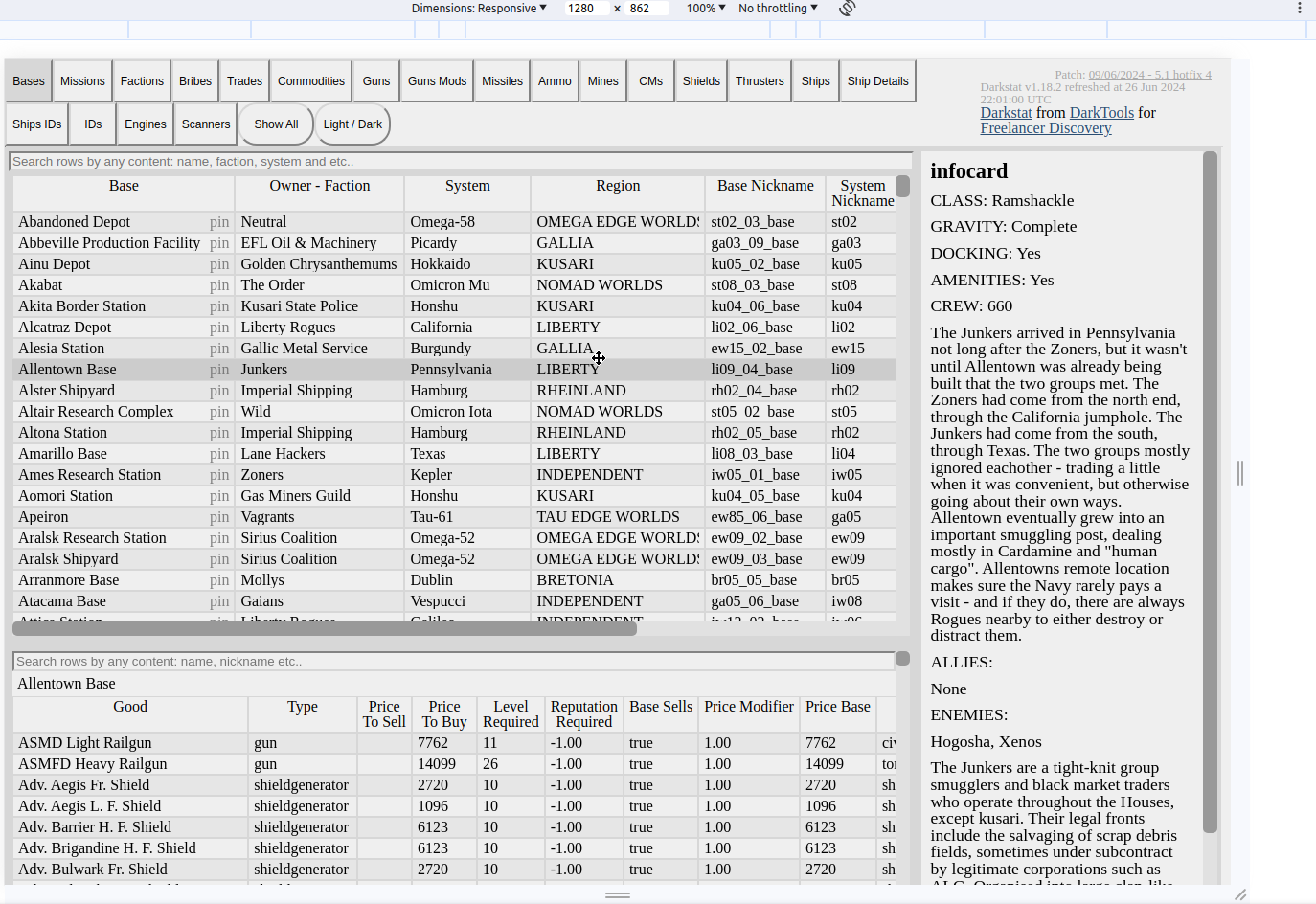Pin the Akabat row
Screen dimensions: 1316x904
(219, 285)
